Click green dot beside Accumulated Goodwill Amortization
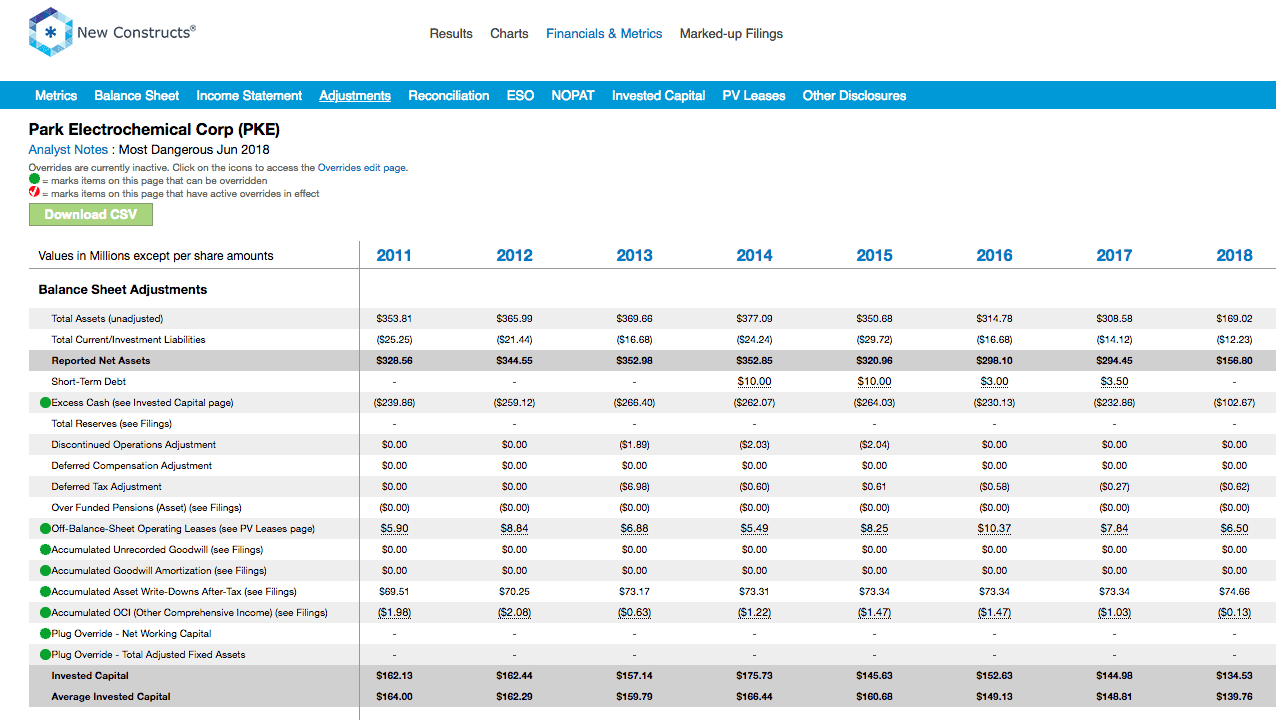The height and width of the screenshot is (720, 1276). (45, 570)
